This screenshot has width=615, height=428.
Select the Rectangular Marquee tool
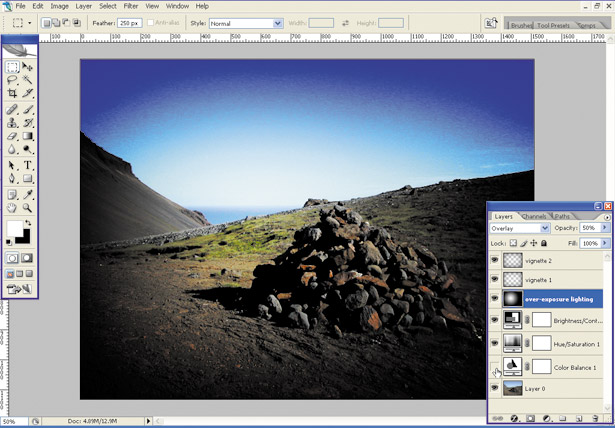[12, 67]
